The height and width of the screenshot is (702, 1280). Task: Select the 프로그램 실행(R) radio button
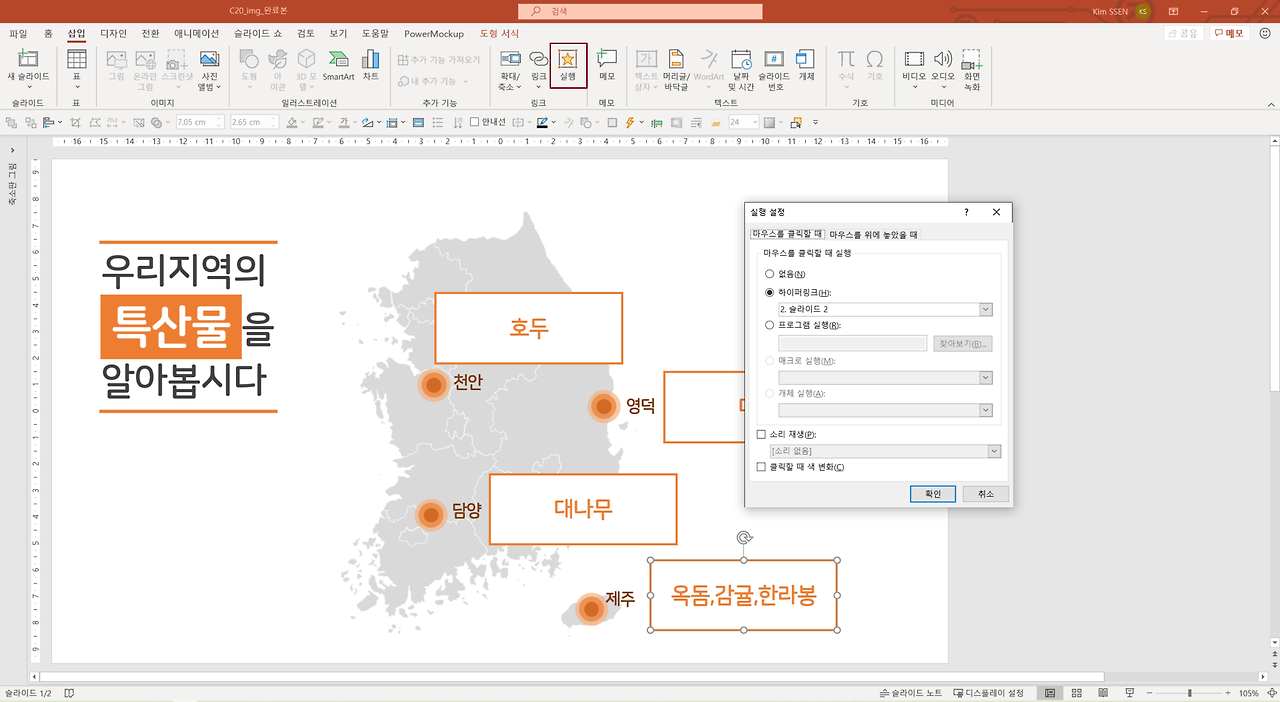[x=769, y=325]
